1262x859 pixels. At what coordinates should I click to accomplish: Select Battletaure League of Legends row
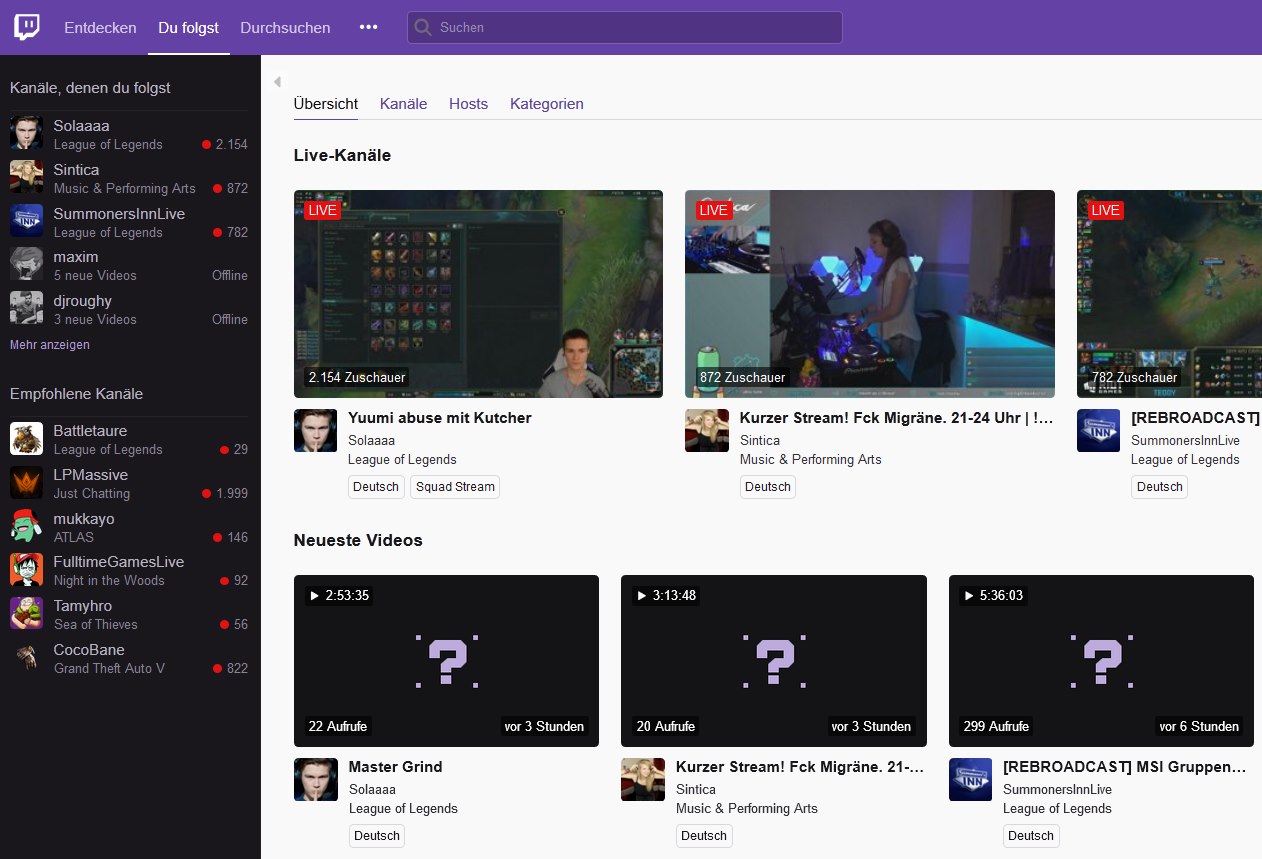tap(129, 439)
